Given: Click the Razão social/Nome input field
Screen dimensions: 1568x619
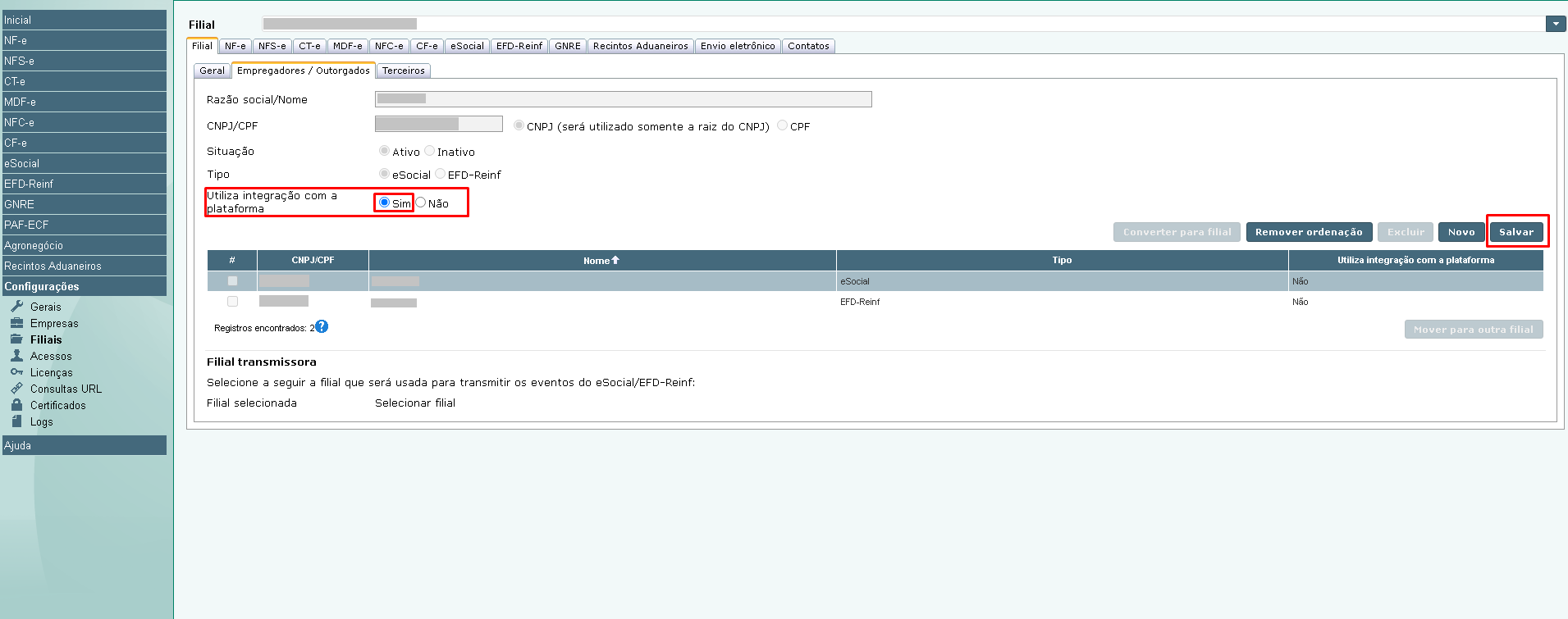Looking at the screenshot, I should pyautogui.click(x=624, y=99).
